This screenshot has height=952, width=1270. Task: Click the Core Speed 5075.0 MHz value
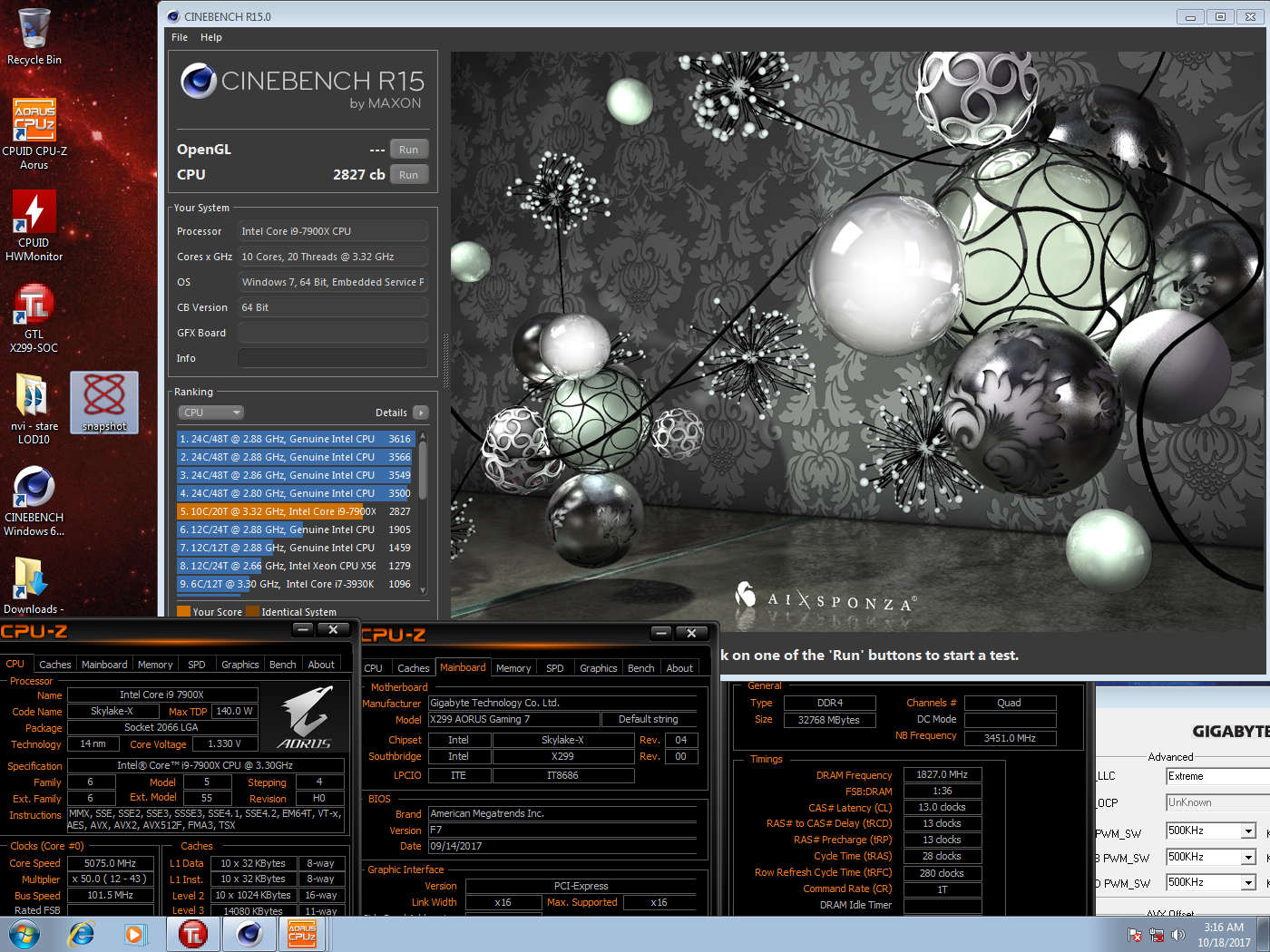click(x=110, y=863)
